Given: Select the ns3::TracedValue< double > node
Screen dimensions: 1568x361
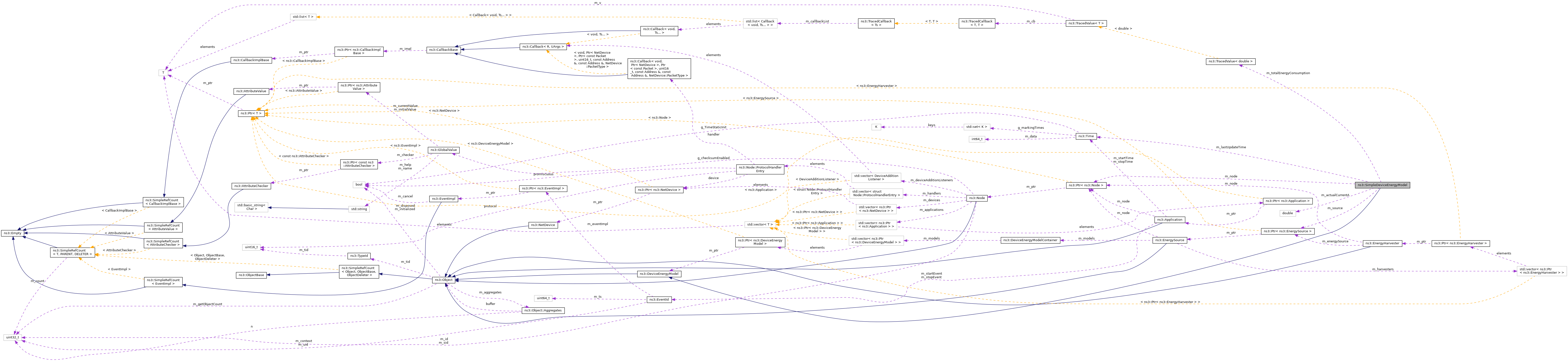Looking at the screenshot, I should click(x=1230, y=61).
